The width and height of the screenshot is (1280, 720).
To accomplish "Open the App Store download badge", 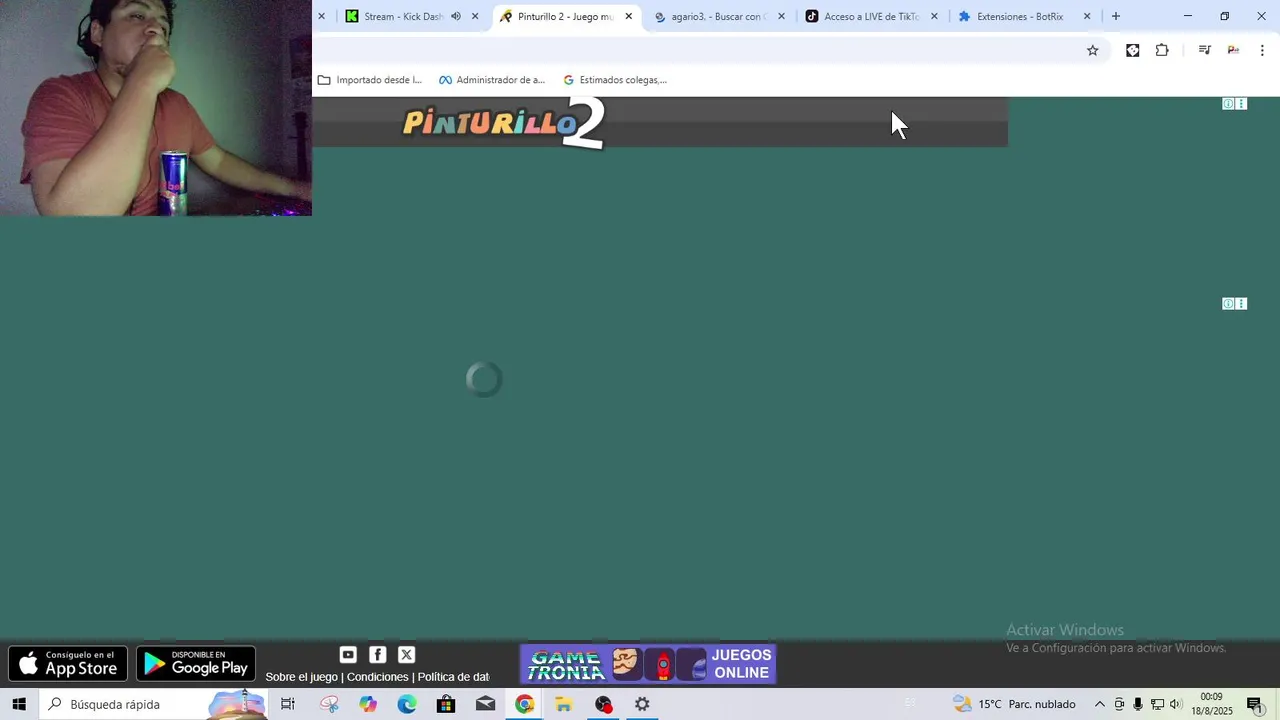I will [x=68, y=664].
